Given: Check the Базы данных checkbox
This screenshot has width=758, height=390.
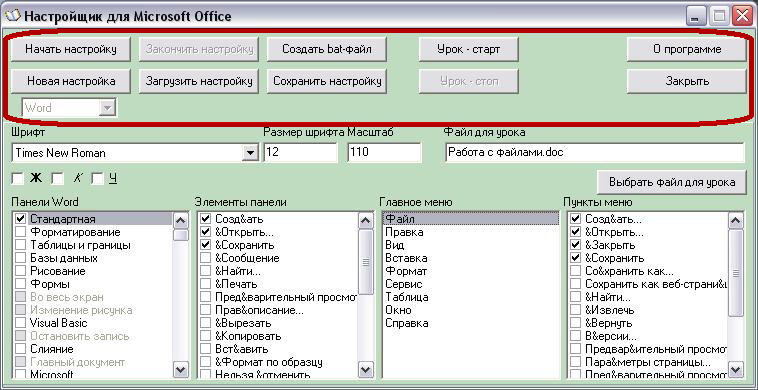Looking at the screenshot, I should 20,258.
